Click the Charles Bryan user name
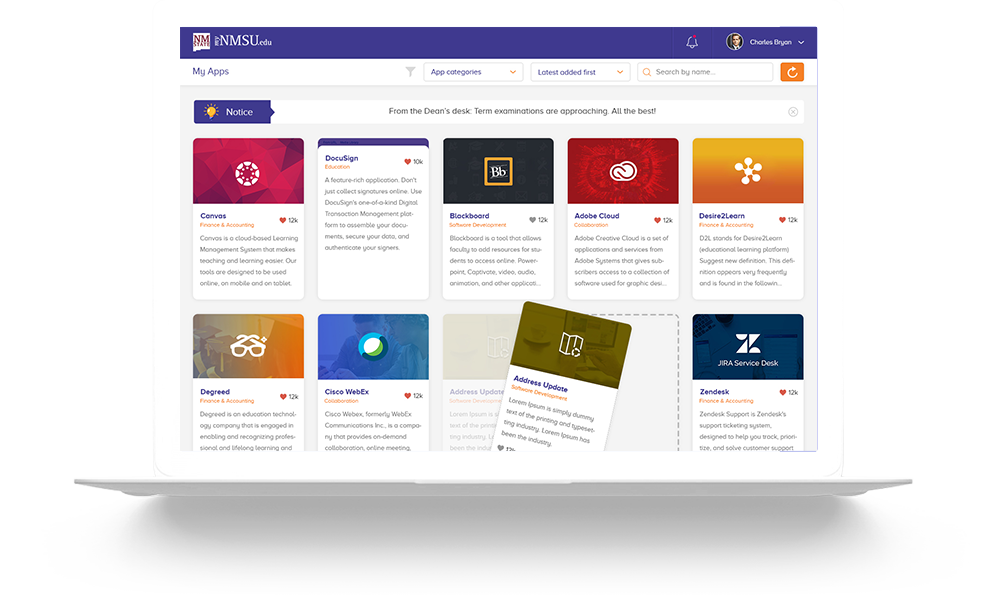The width and height of the screenshot is (986, 595). [770, 42]
